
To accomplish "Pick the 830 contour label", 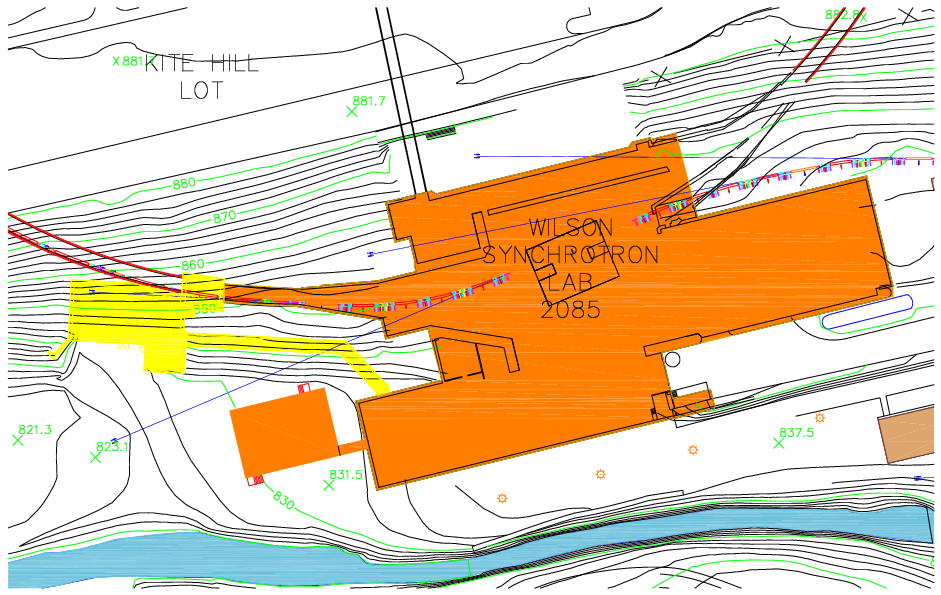I will [x=284, y=500].
